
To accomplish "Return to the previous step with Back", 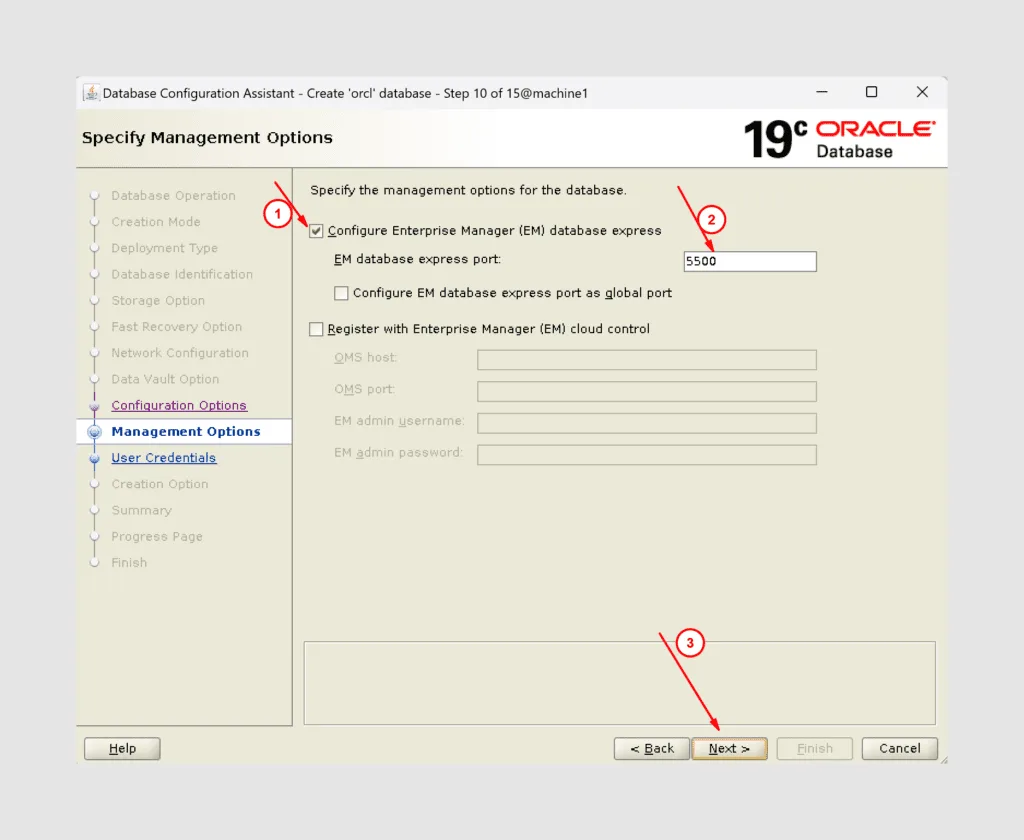I will (652, 749).
